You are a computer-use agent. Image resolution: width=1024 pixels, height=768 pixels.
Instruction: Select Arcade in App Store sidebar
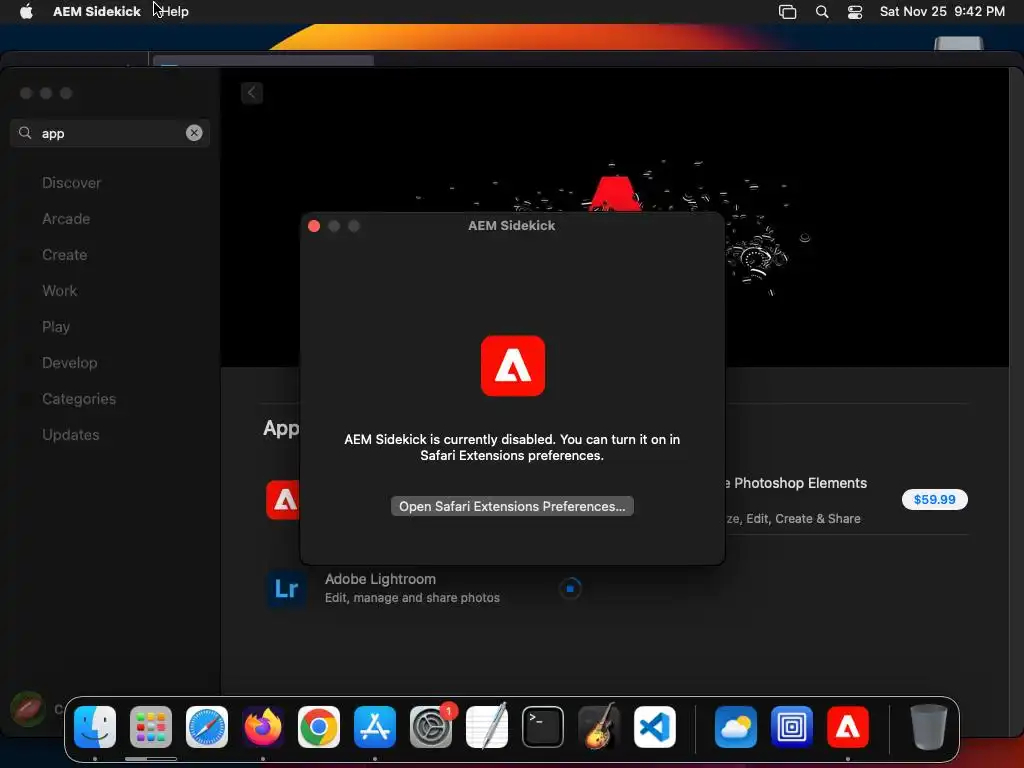click(66, 219)
